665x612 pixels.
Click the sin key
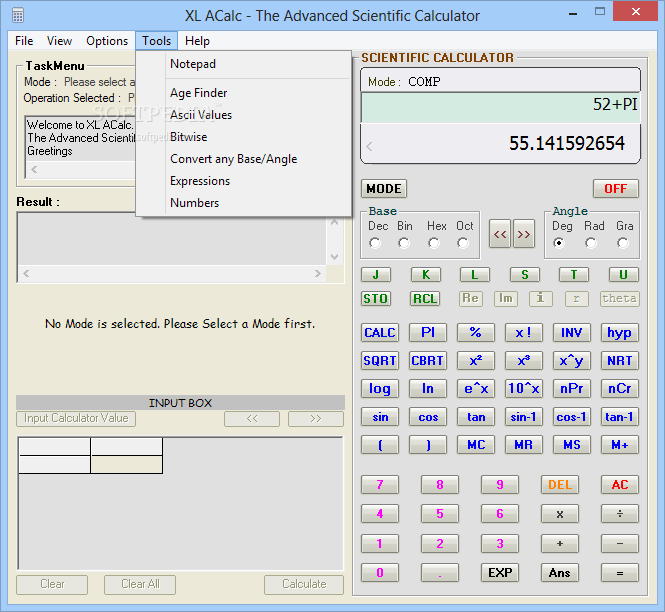(x=380, y=417)
